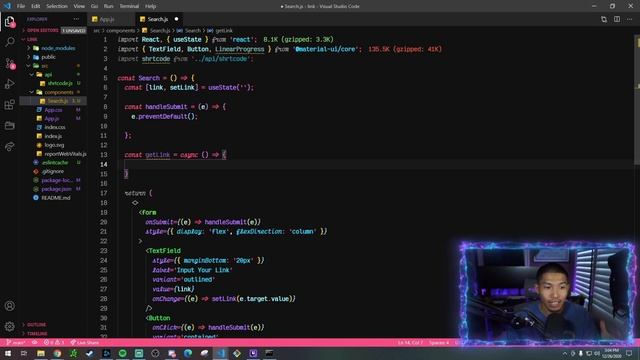Open the Accounts menu icon
The height and width of the screenshot is (360, 640).
[10, 306]
